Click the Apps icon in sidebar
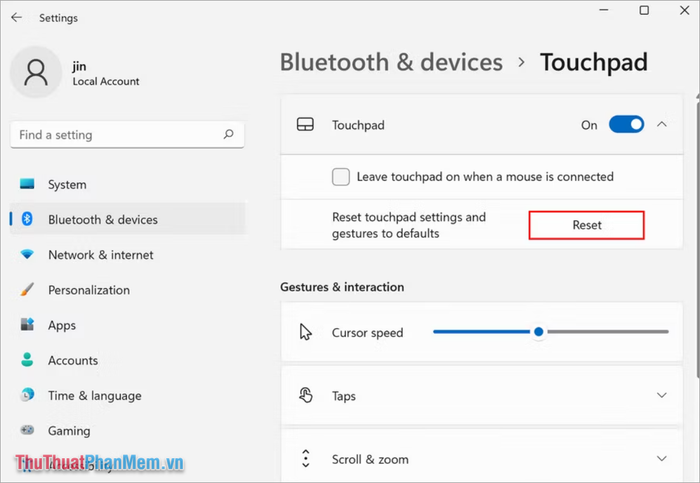The width and height of the screenshot is (700, 483). (27, 325)
